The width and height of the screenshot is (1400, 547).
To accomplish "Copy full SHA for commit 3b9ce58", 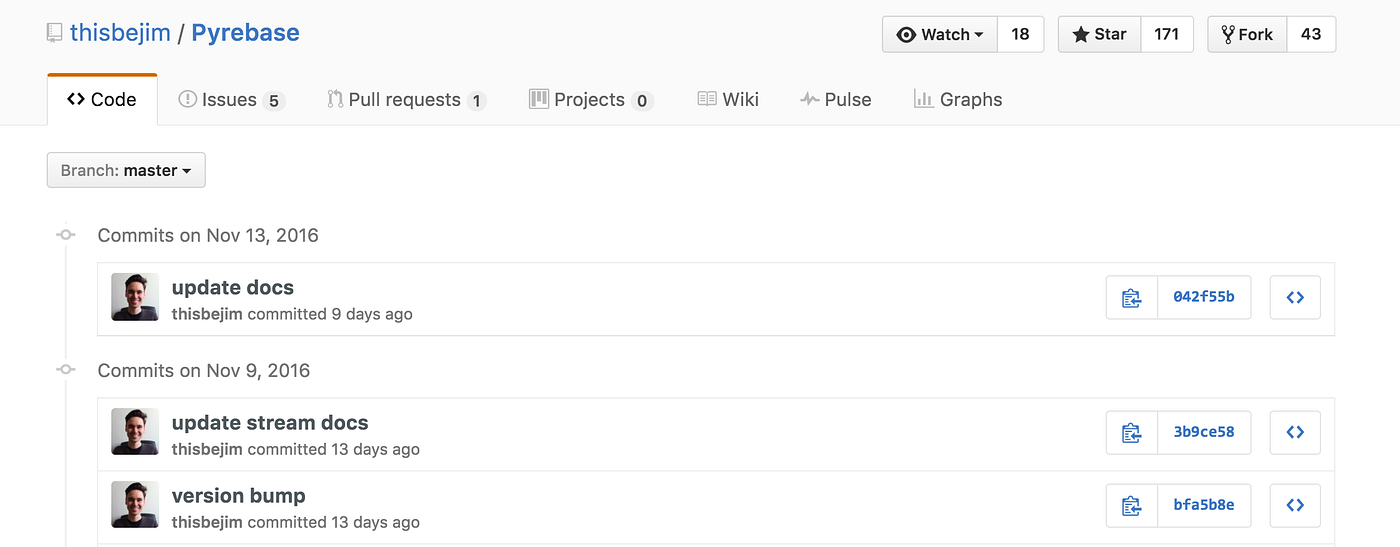I will tap(1131, 433).
